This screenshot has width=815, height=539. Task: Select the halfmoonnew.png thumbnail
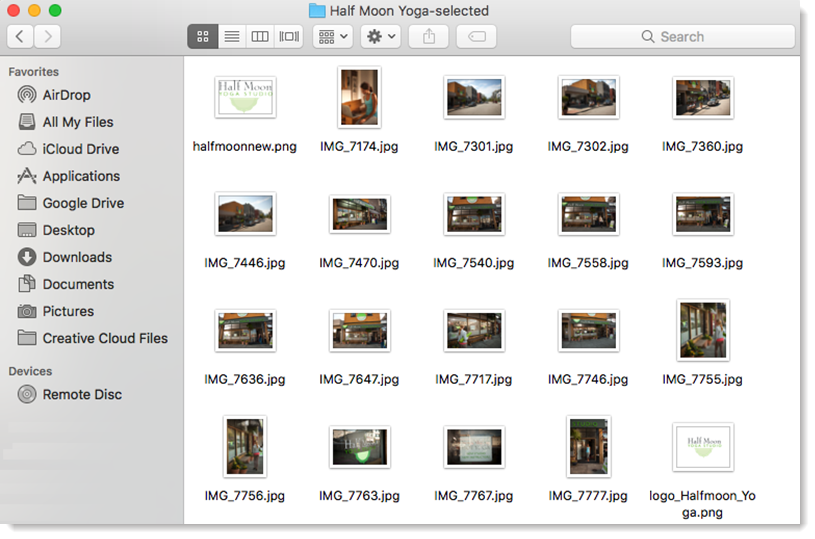[245, 97]
